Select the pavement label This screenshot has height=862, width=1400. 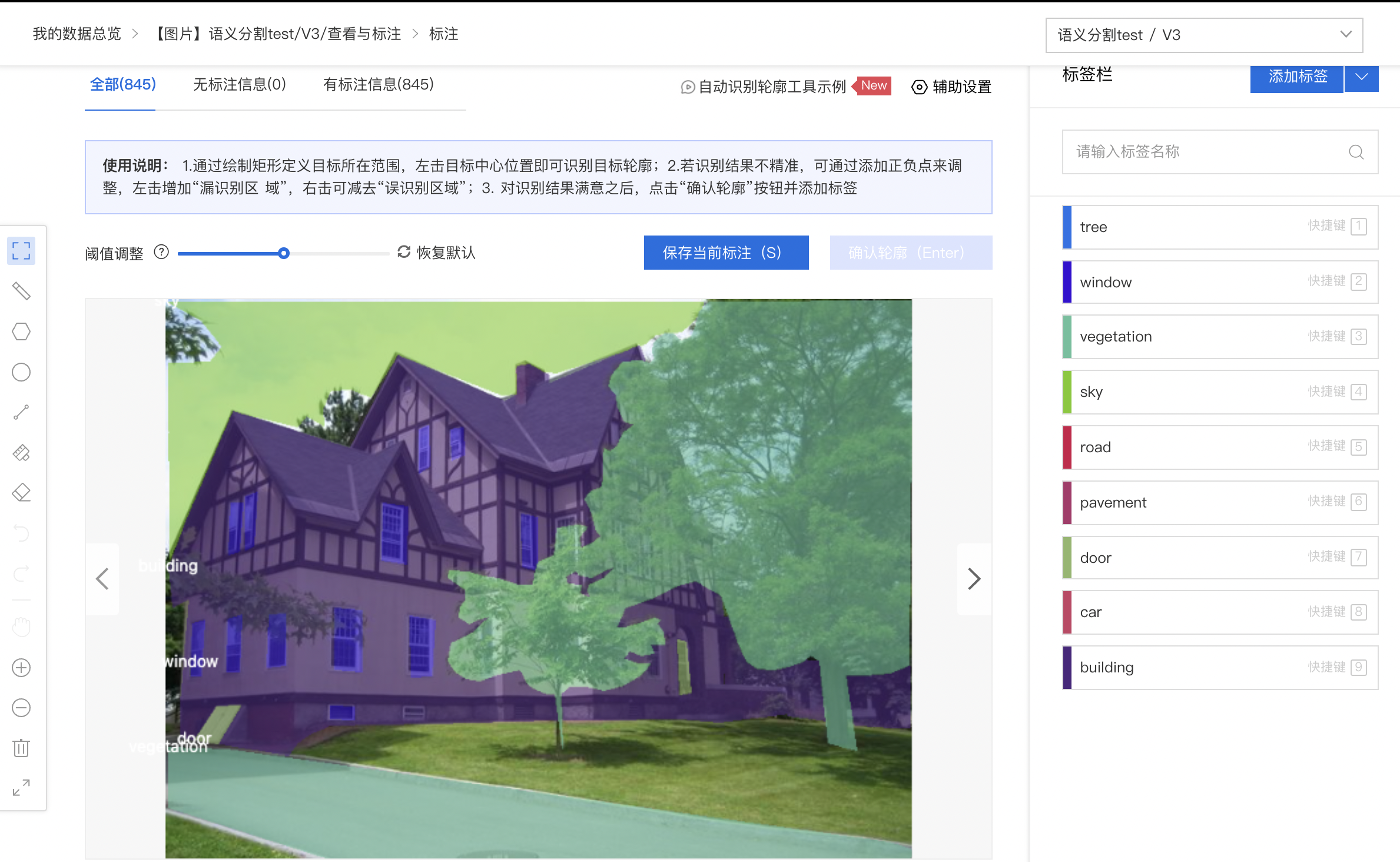click(x=1220, y=503)
